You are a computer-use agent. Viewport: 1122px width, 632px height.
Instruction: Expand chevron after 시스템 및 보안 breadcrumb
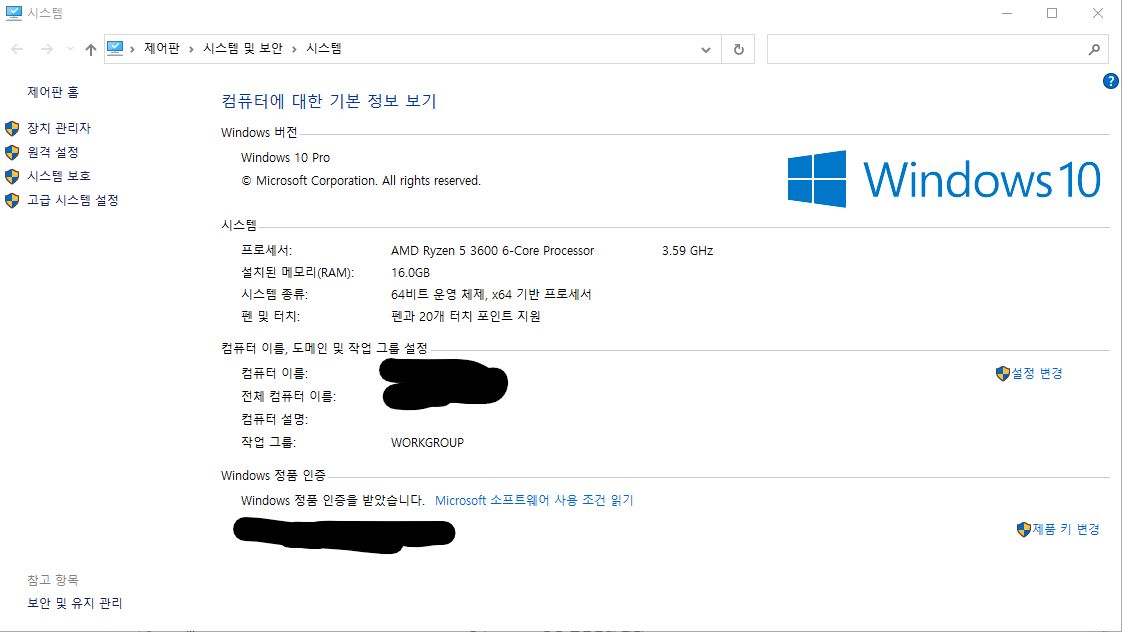coord(294,49)
